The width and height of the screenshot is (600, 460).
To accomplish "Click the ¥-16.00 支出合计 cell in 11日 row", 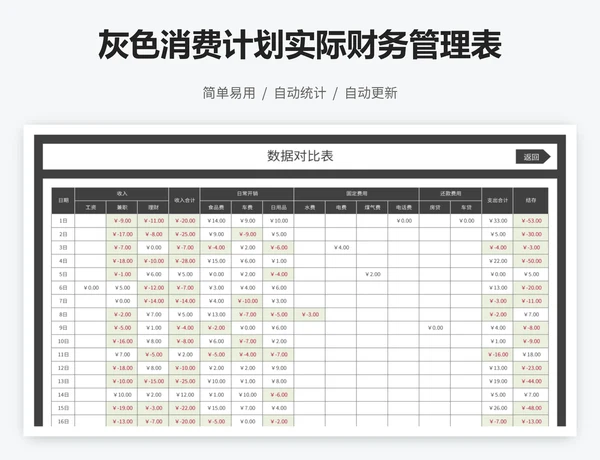I will 497,354.
